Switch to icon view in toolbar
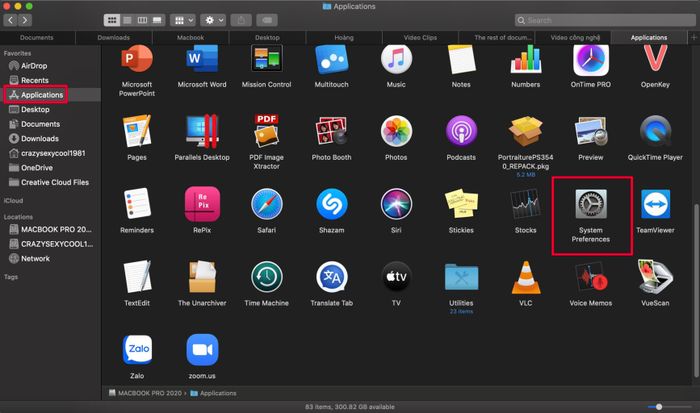700x413 pixels. tap(112, 20)
